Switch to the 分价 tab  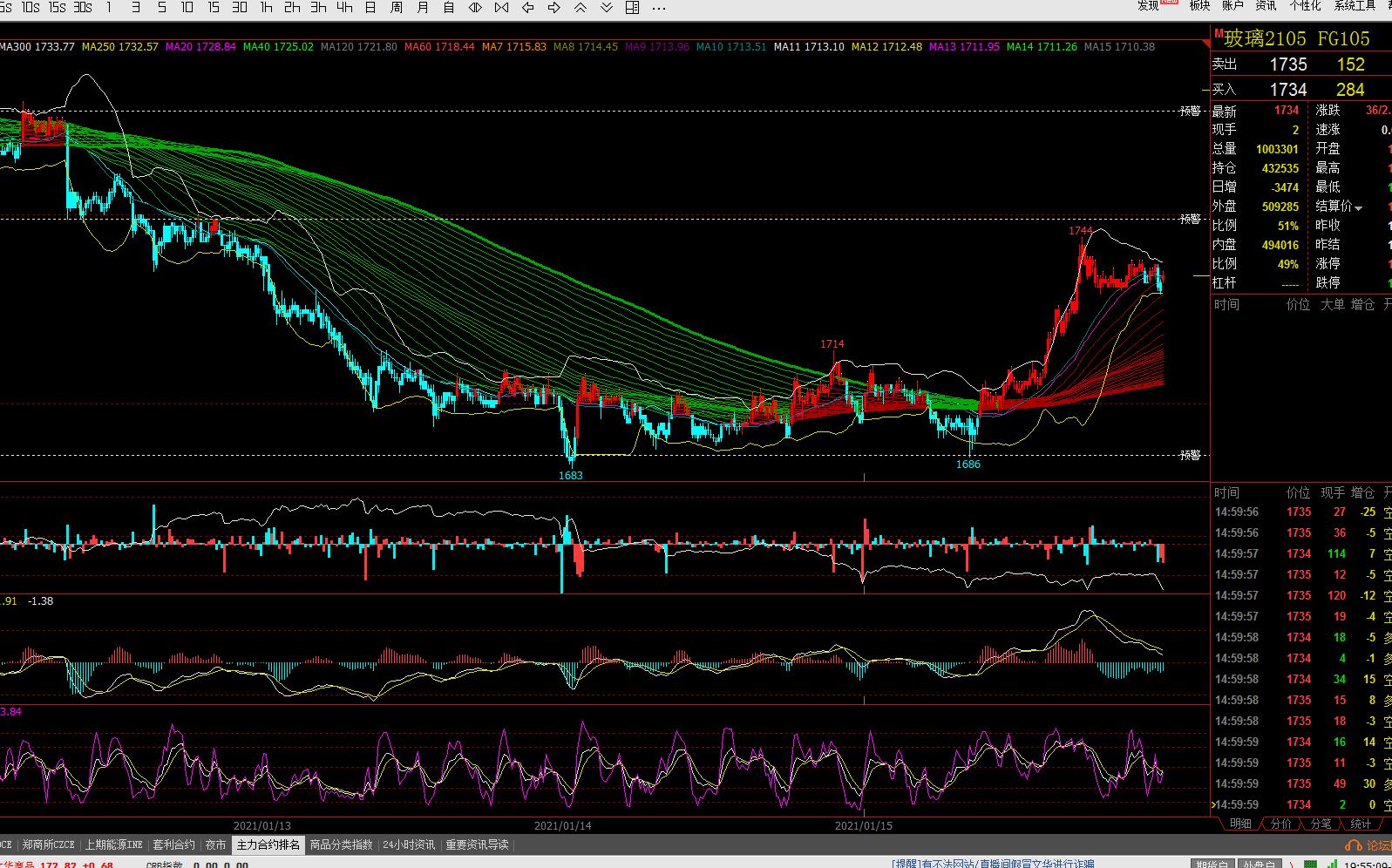1280,824
